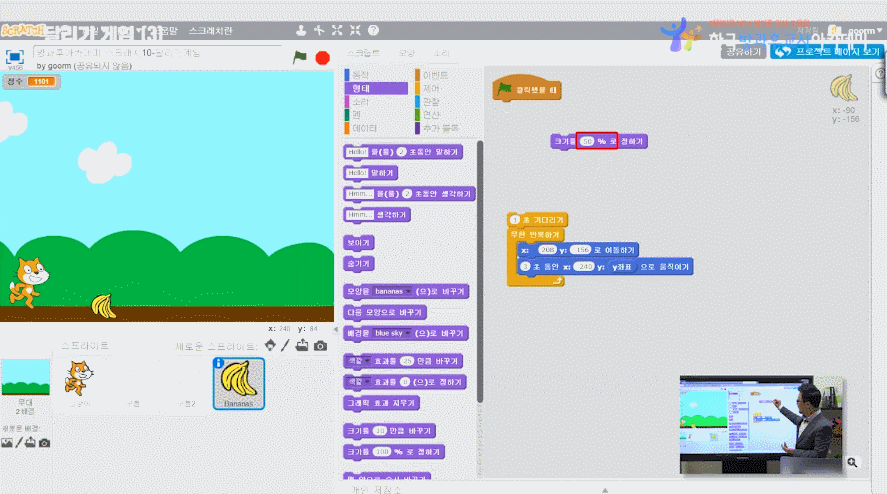Click the green flag hat block in the scripts area
The image size is (887, 494).
[527, 89]
